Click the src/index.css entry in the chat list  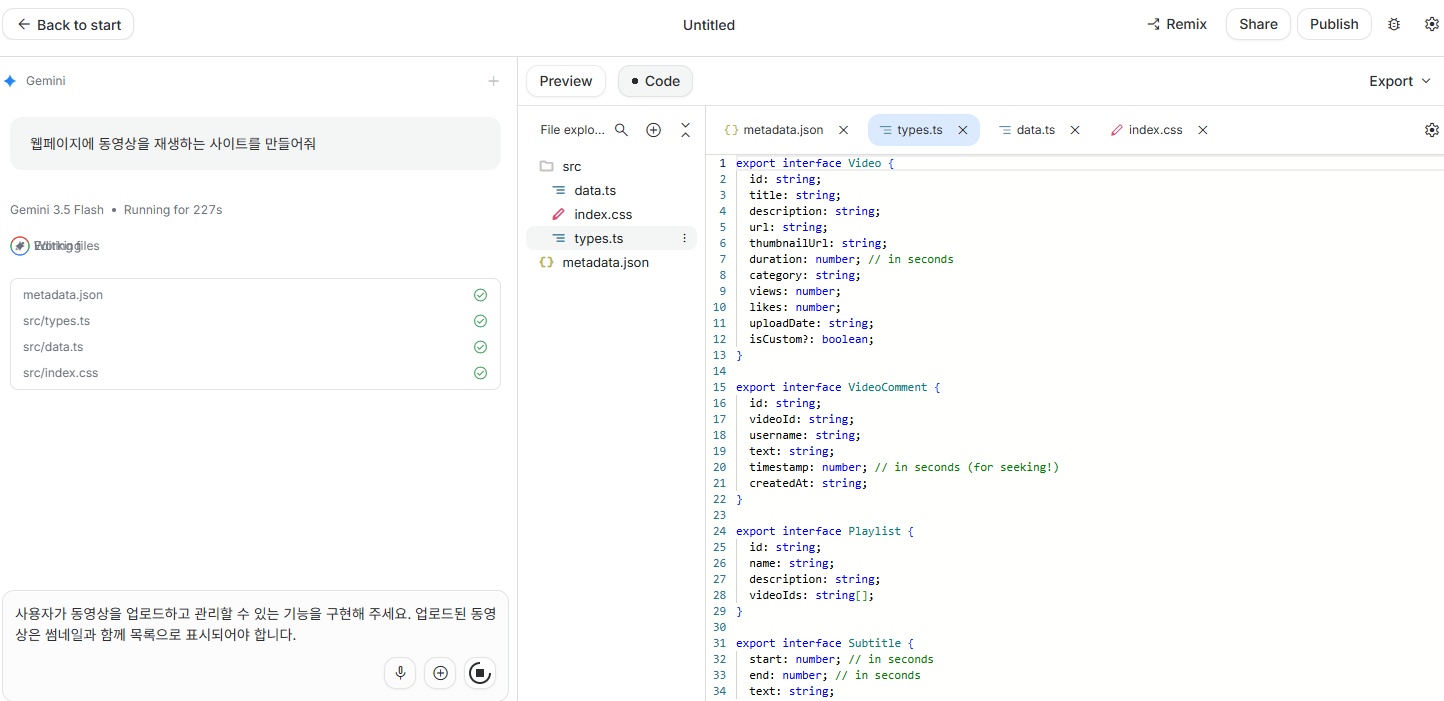point(61,373)
